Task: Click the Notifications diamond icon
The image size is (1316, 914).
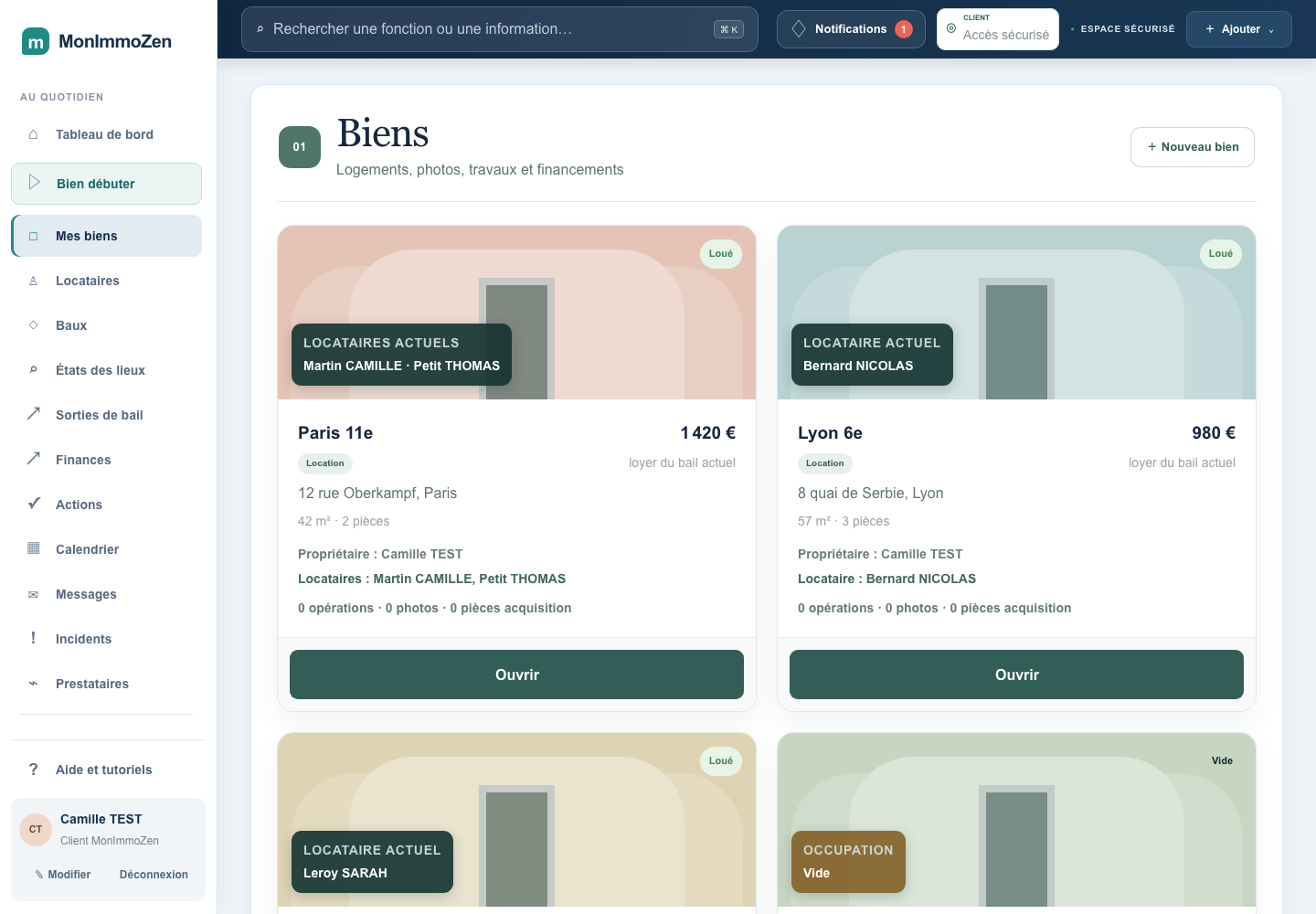Action: 799,29
